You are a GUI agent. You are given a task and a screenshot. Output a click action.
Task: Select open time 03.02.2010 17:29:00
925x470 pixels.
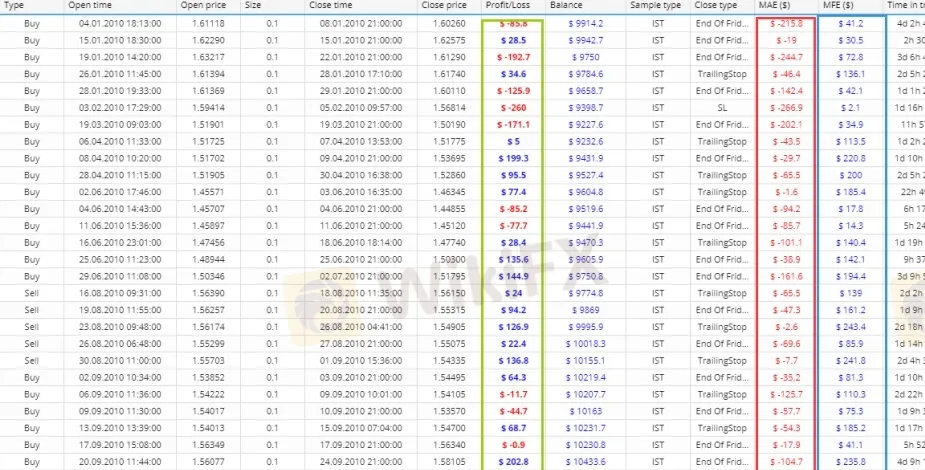click(x=120, y=108)
